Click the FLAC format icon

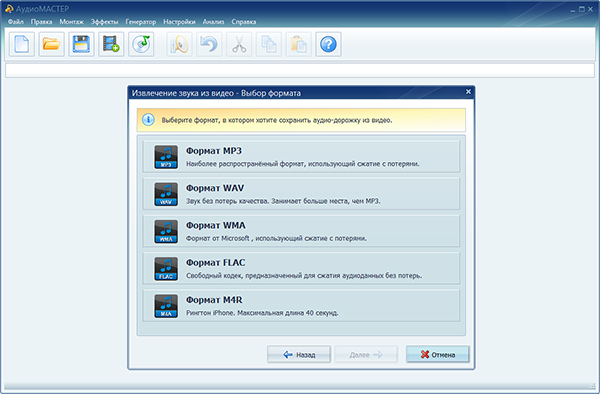(166, 269)
